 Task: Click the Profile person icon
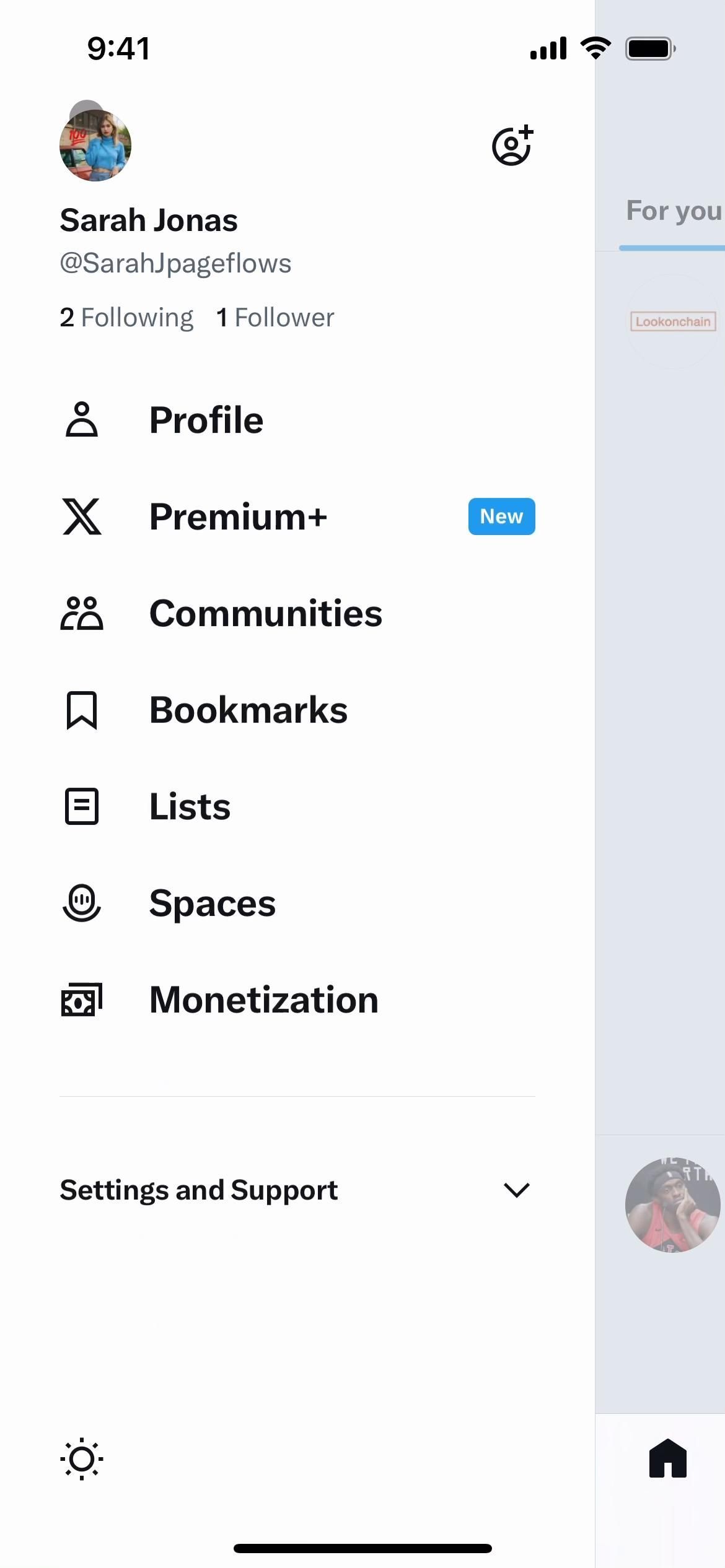tap(82, 420)
